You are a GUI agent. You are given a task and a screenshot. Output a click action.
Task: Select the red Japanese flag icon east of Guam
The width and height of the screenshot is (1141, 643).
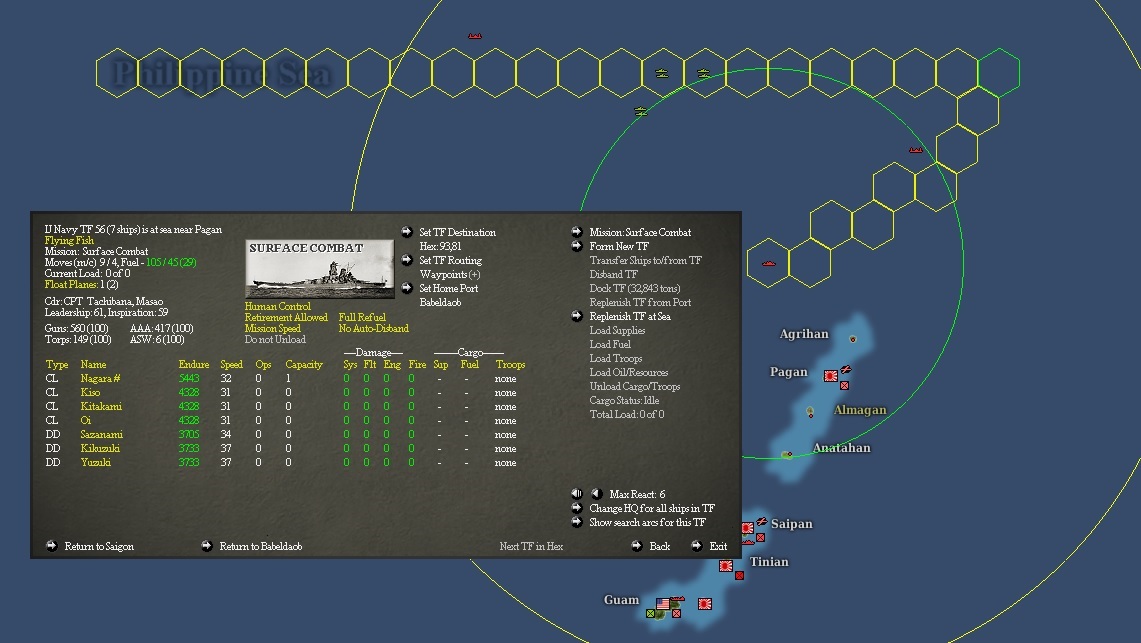click(704, 604)
